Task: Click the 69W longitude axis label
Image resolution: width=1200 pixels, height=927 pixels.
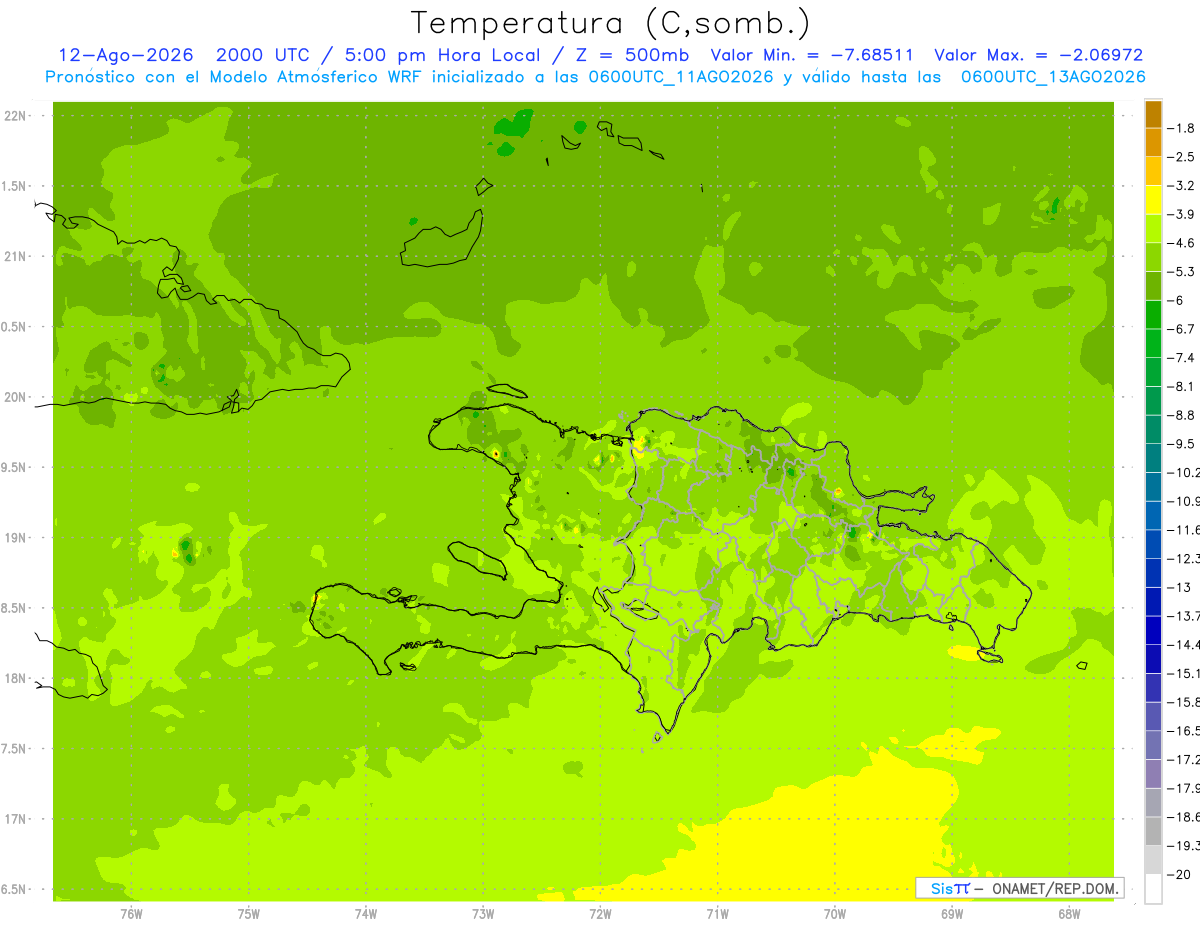Action: tap(951, 913)
